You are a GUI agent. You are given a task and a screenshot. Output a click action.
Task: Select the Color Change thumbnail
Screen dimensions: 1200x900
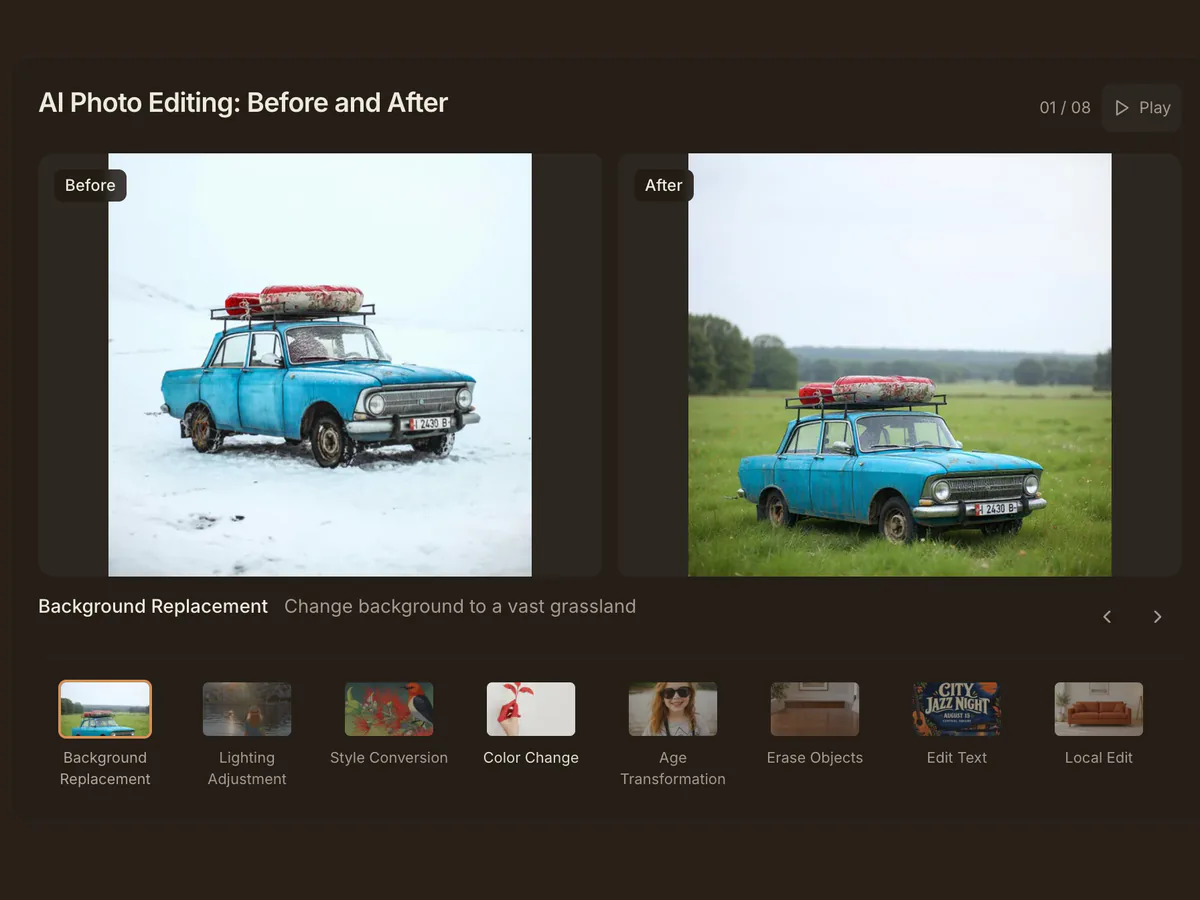(531, 709)
